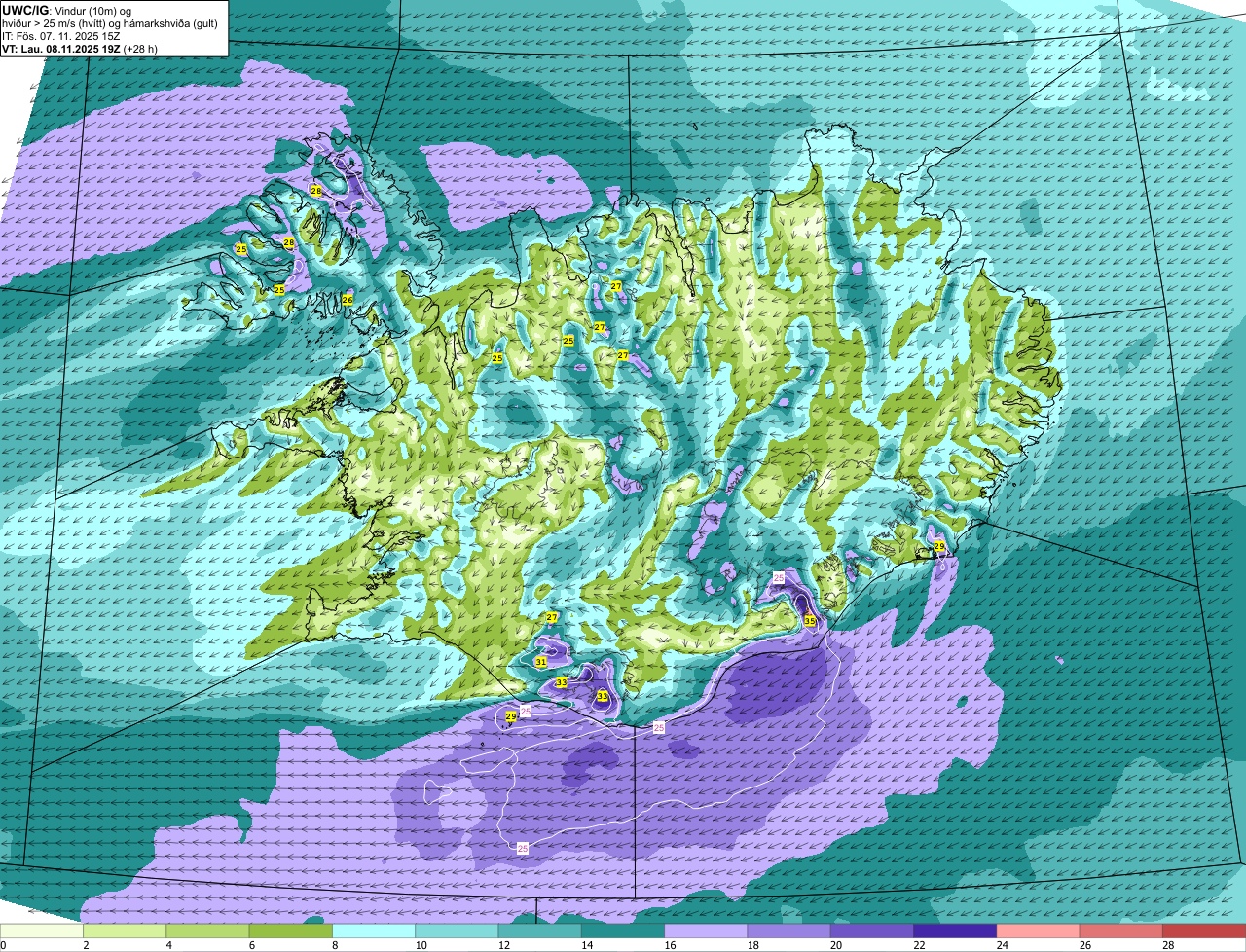Image resolution: width=1246 pixels, height=952 pixels.
Task: Click the 22–24 m/s dark indigo swatch
Action: (955, 932)
